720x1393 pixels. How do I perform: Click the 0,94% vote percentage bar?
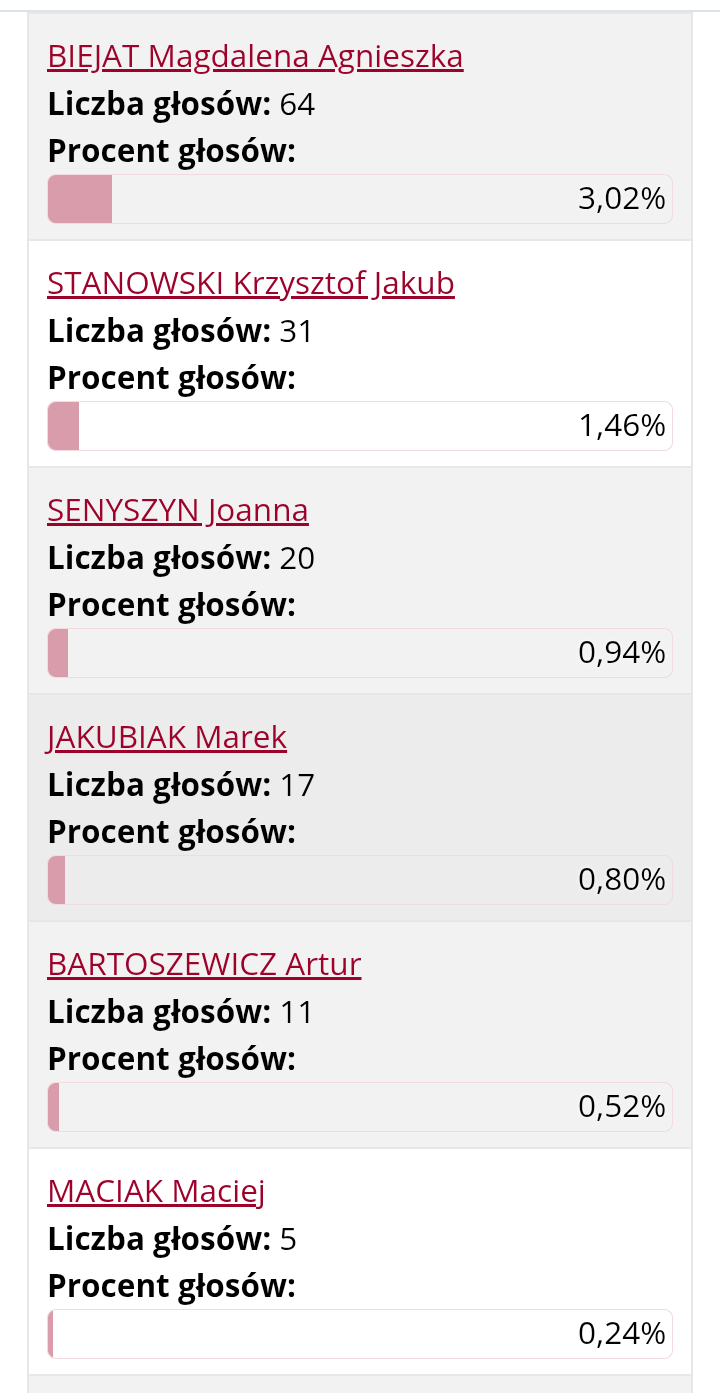click(x=360, y=653)
